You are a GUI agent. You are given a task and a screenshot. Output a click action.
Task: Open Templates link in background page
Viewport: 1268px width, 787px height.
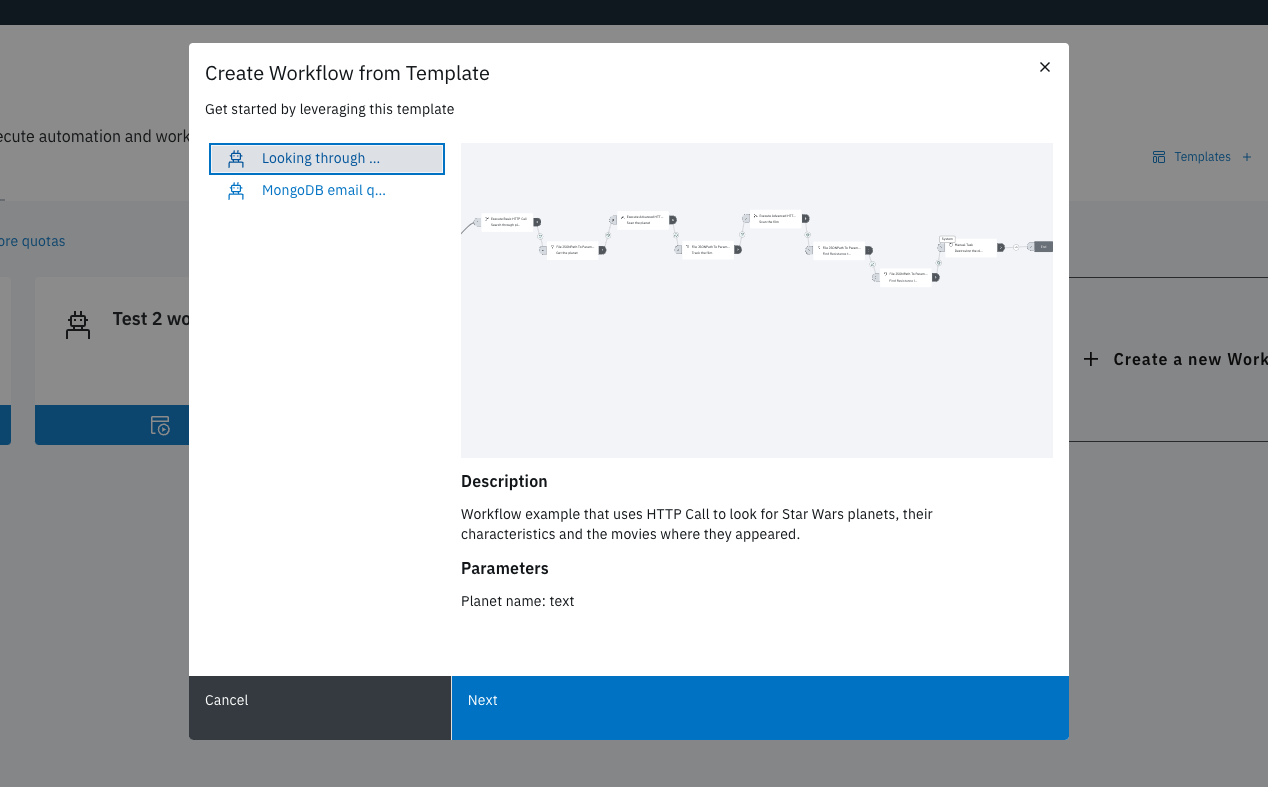pos(1202,157)
